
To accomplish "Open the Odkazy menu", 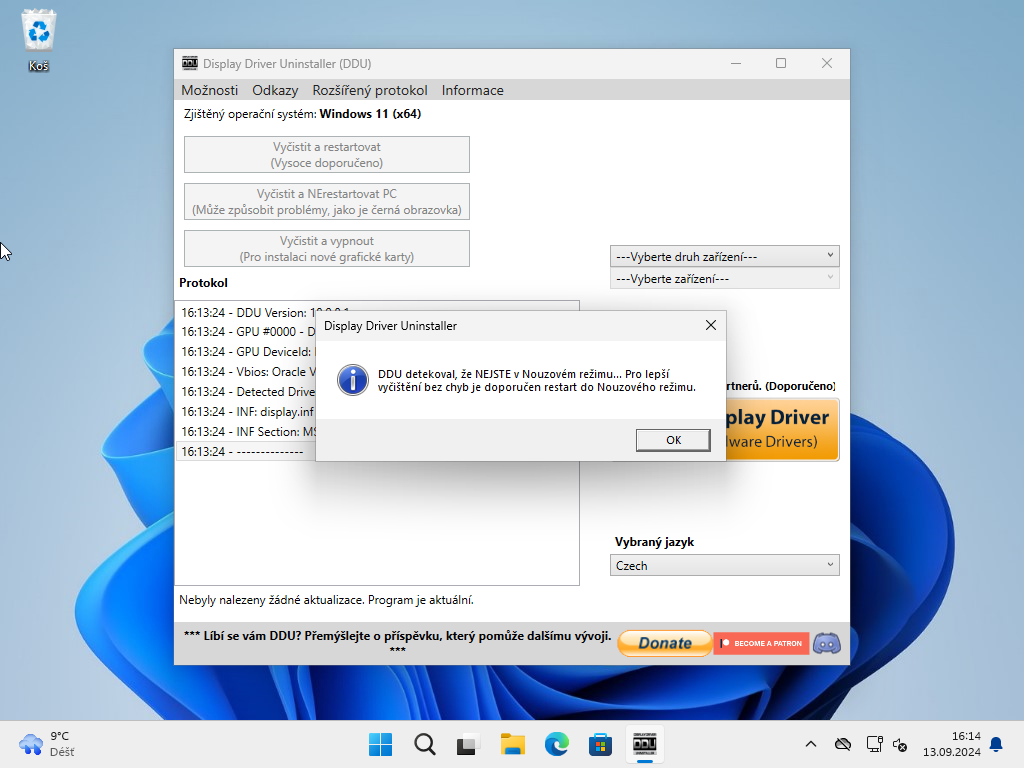I will [275, 90].
